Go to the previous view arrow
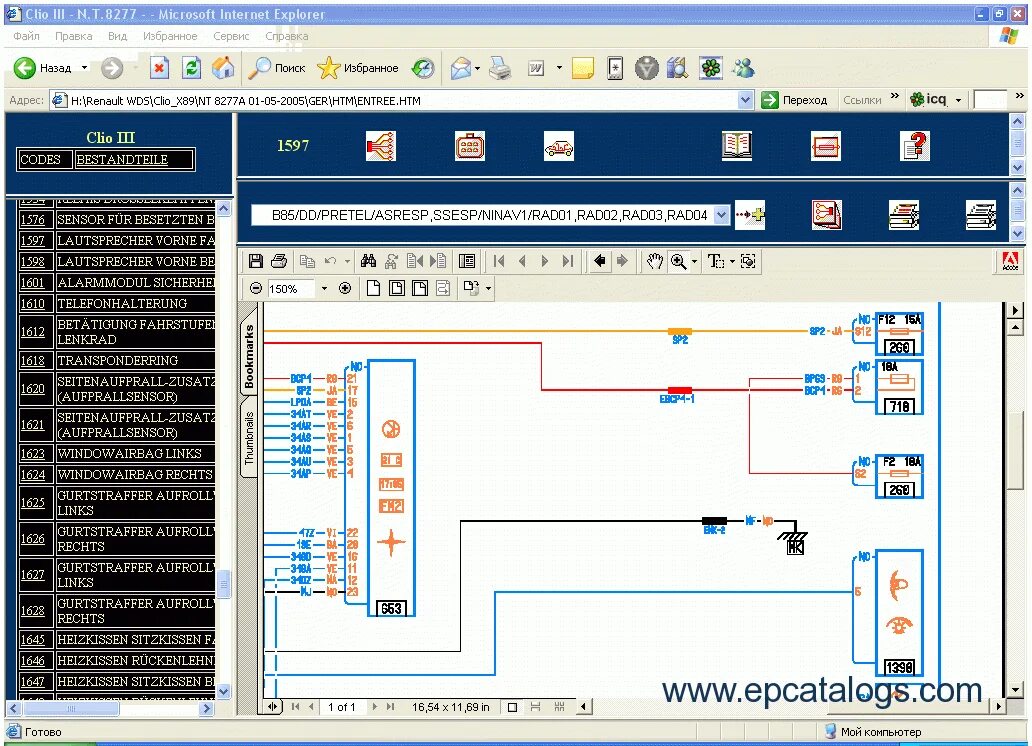1032x746 pixels. [600, 261]
